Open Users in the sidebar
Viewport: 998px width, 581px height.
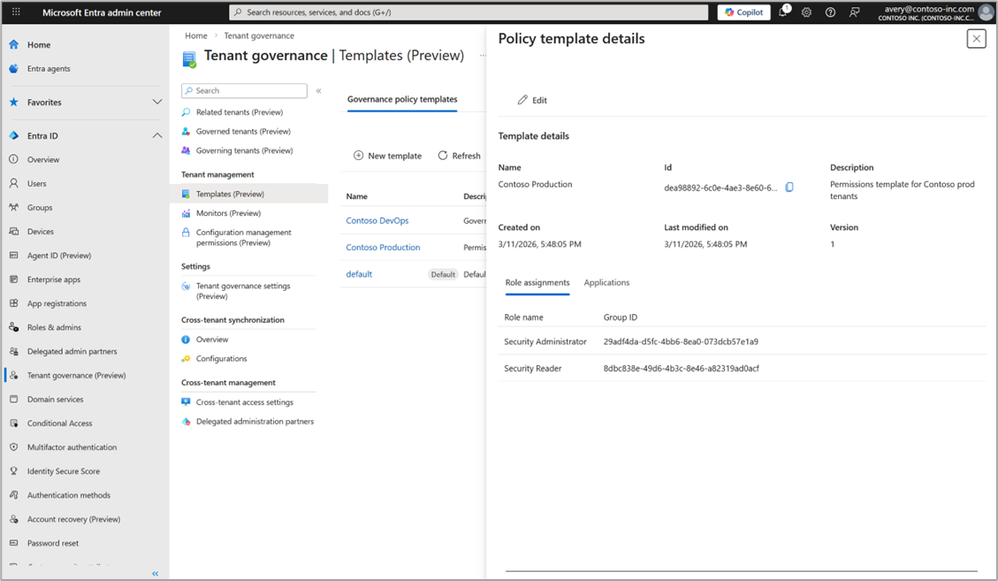(x=36, y=183)
